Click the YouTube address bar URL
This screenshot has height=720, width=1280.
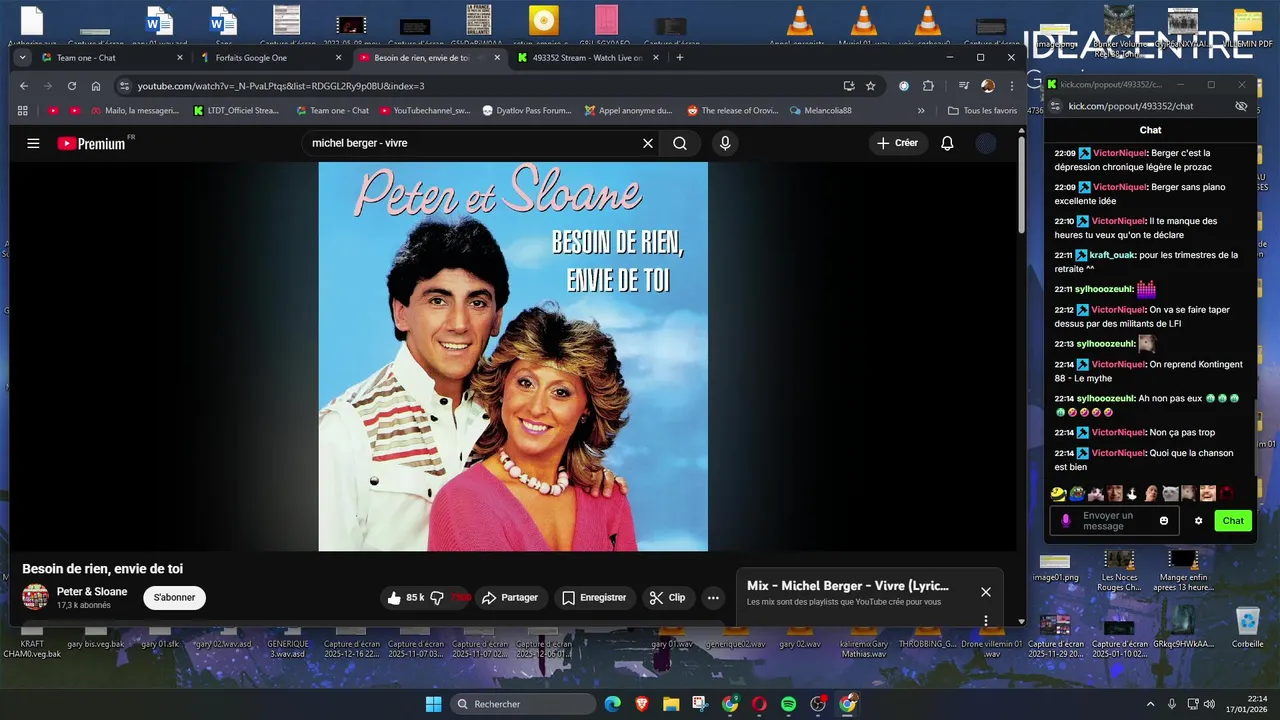[x=281, y=86]
